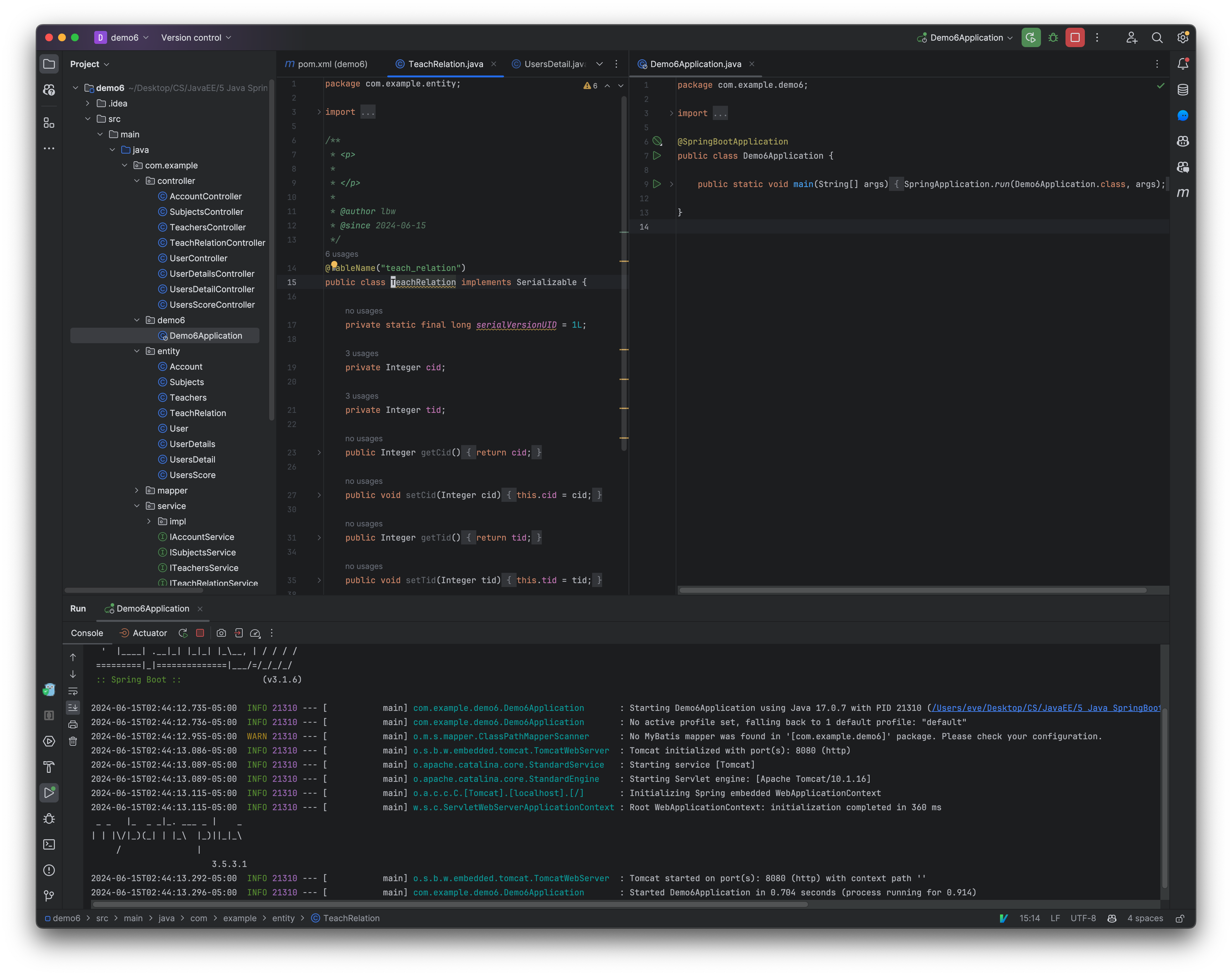Click the console toolbar stop button

click(200, 633)
